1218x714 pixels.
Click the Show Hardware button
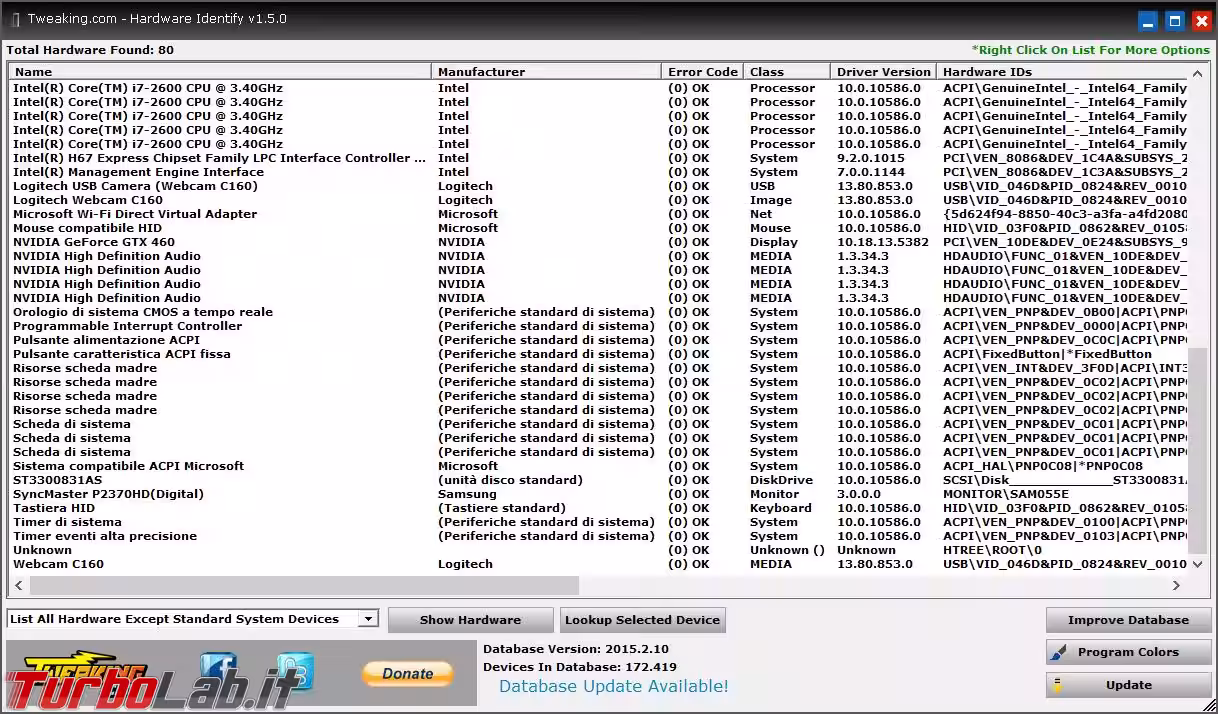point(470,620)
